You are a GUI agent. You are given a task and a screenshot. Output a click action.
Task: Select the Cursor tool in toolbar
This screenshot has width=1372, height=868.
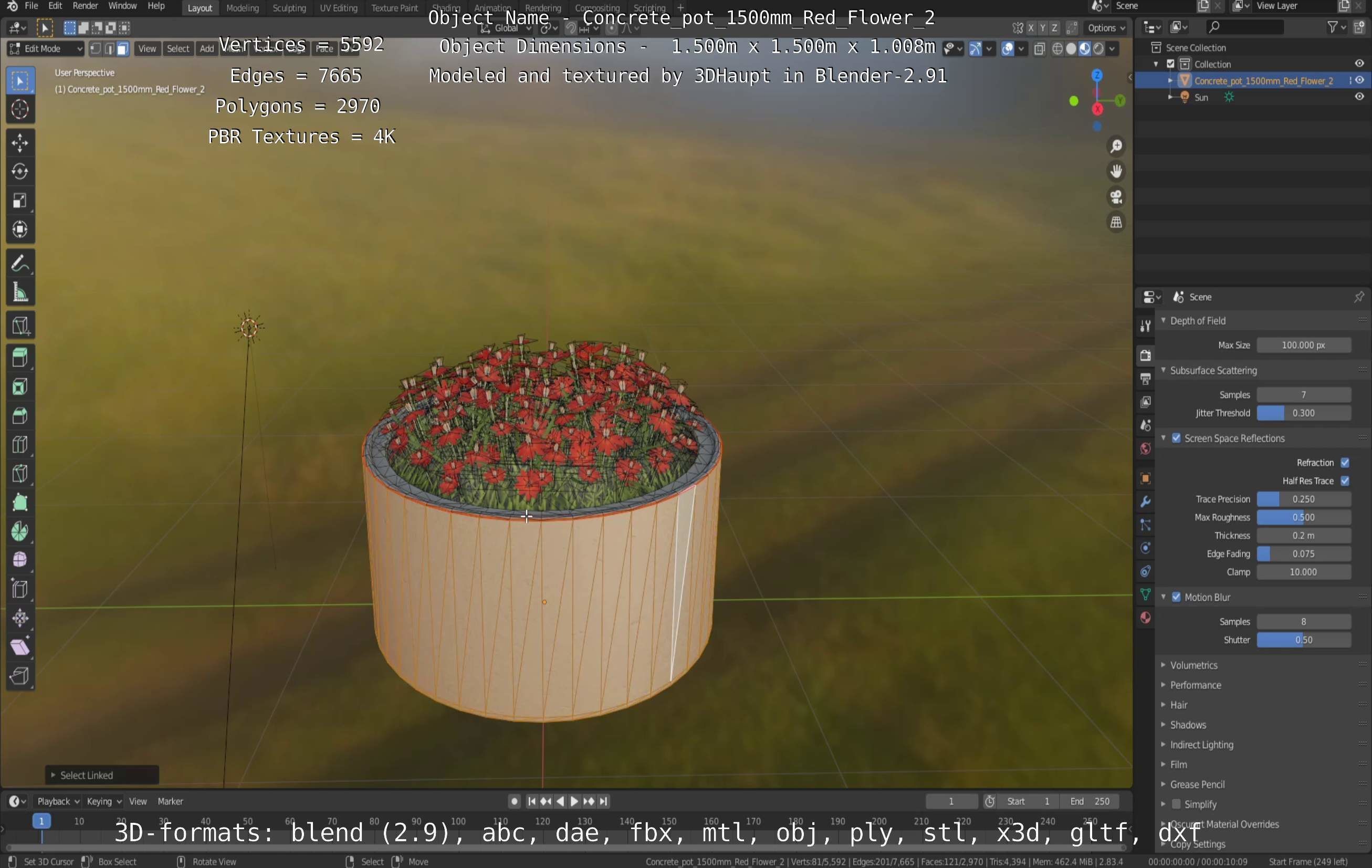[x=20, y=109]
